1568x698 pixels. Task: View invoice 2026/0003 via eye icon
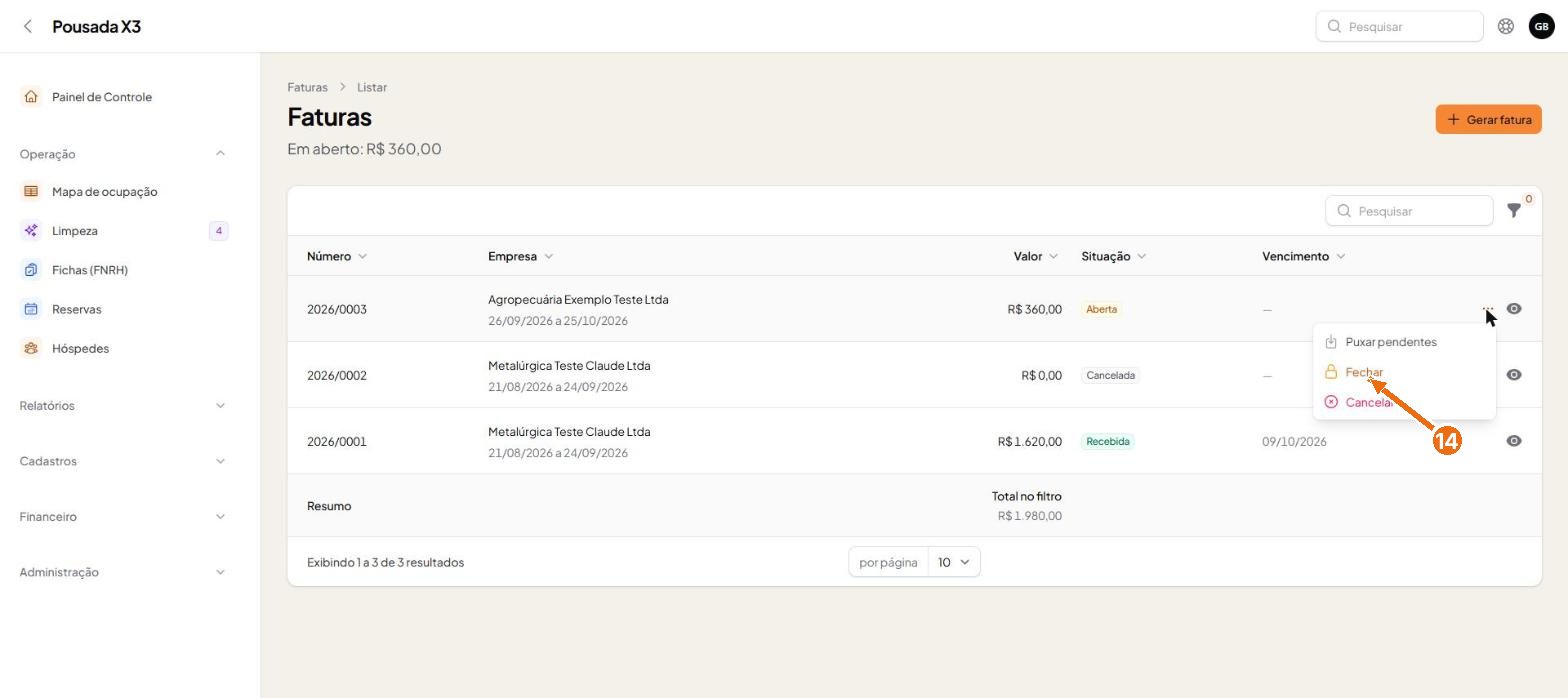1514,309
